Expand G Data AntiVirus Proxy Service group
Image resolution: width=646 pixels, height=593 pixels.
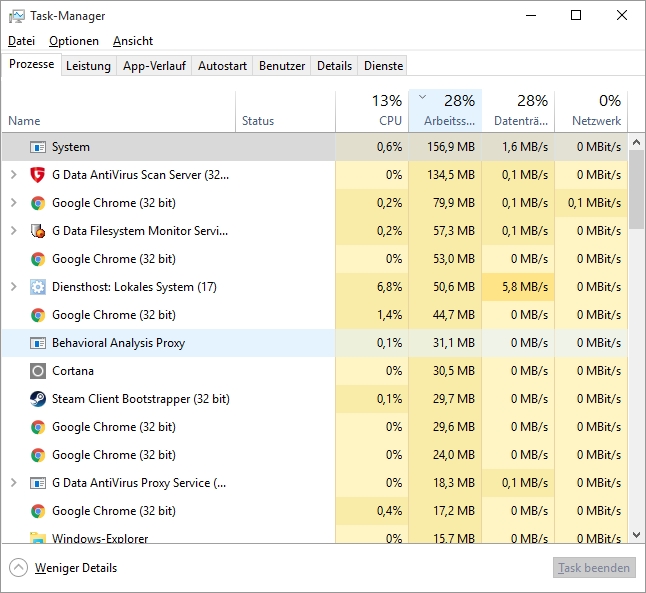click(14, 483)
